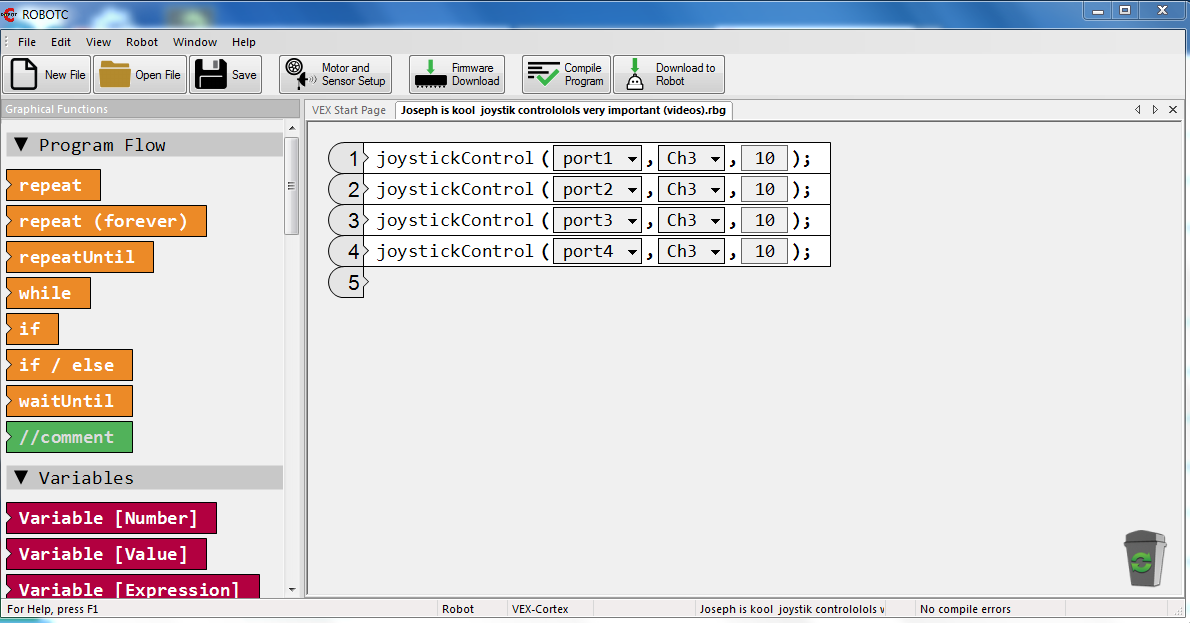Click the VEX-Cortex status bar entry
Viewport: 1190px width, 623px height.
pos(540,609)
